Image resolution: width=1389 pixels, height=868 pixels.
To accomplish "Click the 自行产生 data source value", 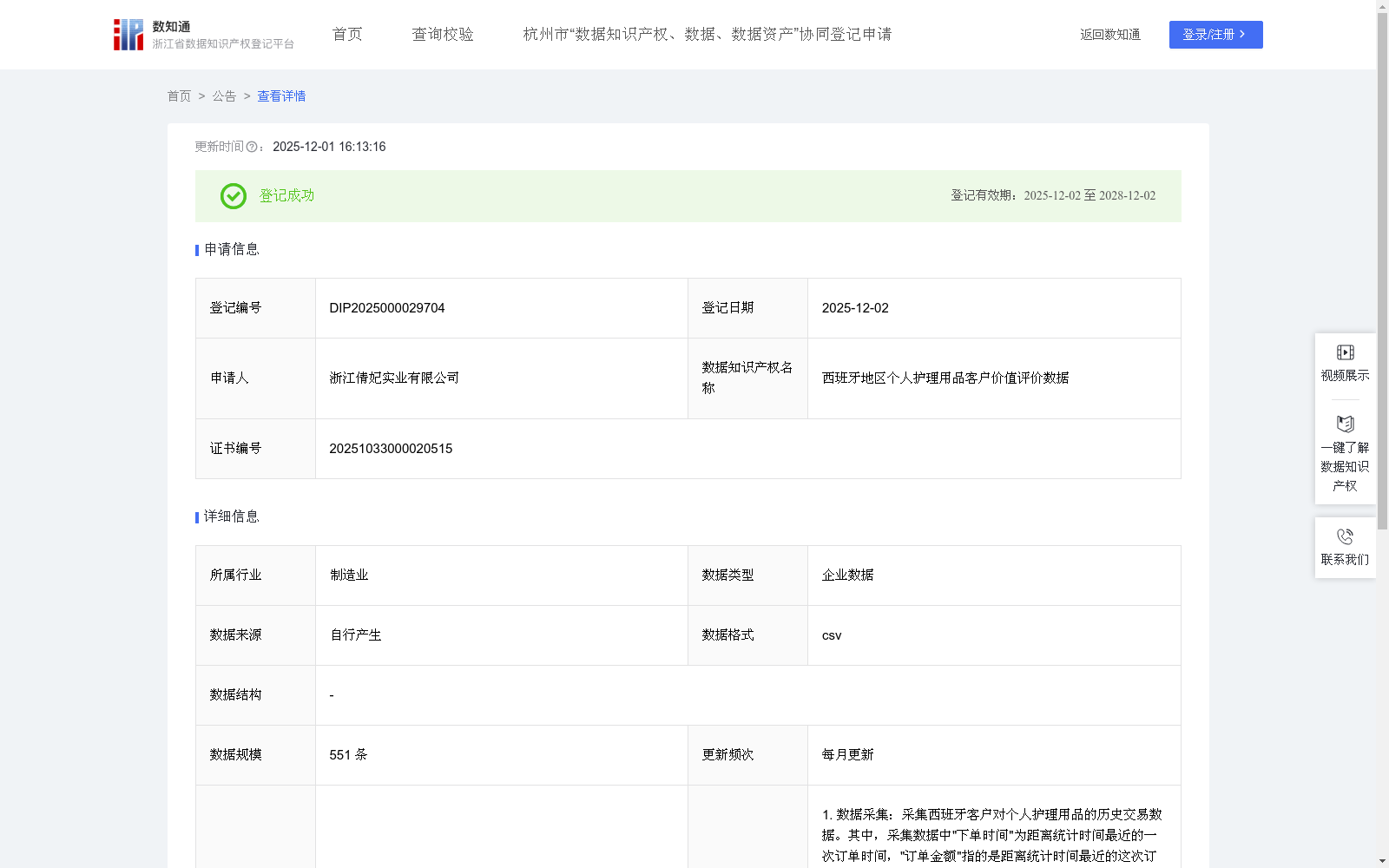I will tap(356, 635).
